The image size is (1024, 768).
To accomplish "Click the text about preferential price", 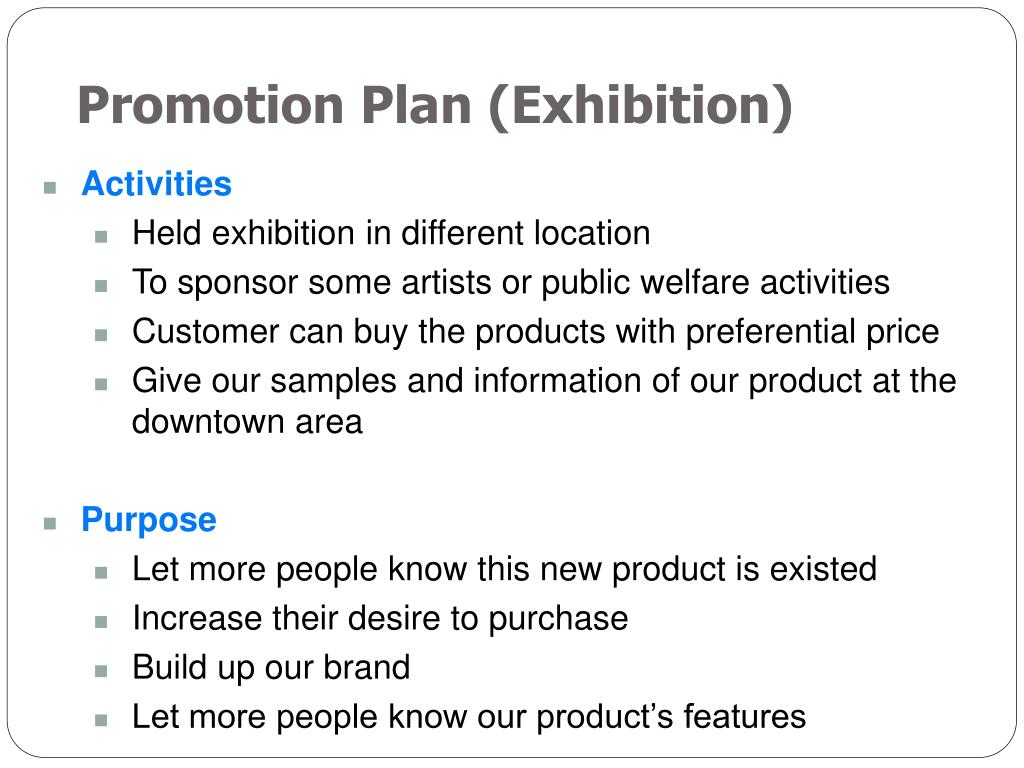I will [536, 332].
